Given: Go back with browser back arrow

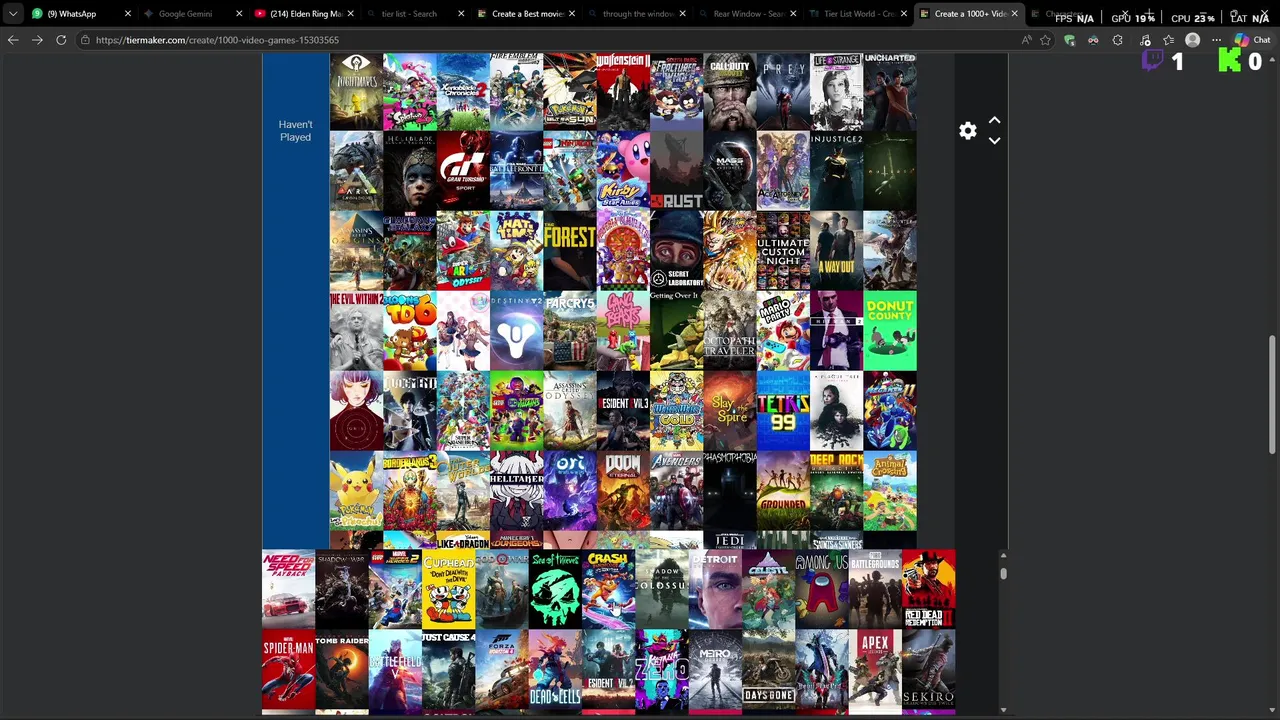Looking at the screenshot, I should coord(13,40).
